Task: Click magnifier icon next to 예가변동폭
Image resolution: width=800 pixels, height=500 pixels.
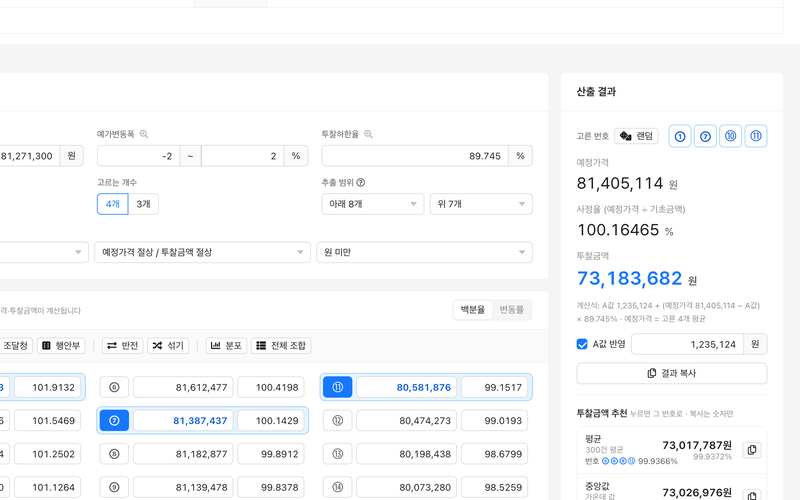Action: tap(144, 134)
